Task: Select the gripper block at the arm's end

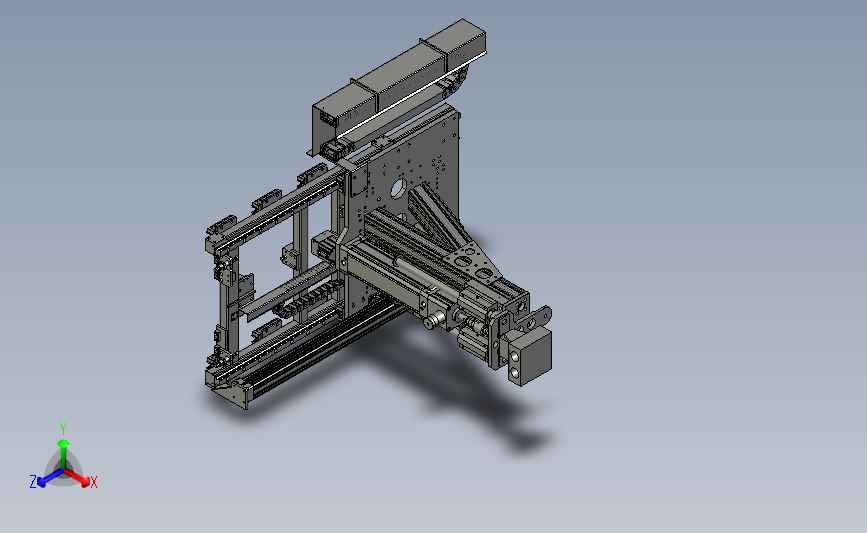Action: click(530, 356)
